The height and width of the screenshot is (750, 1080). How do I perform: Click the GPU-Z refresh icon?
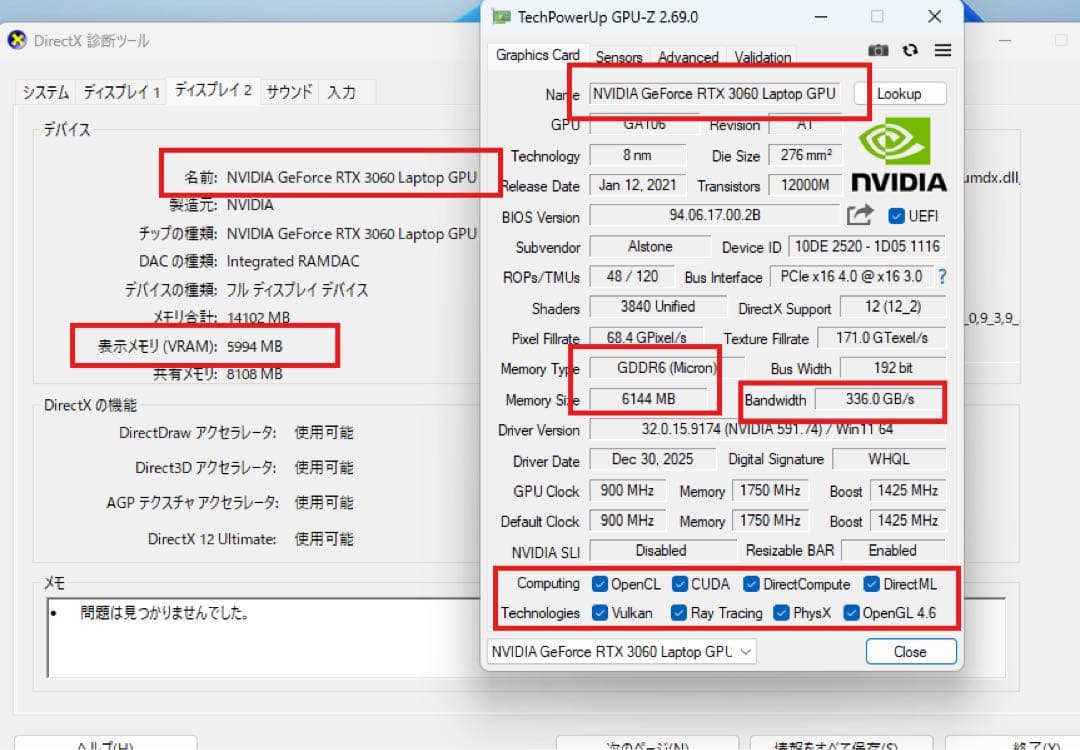tap(911, 50)
